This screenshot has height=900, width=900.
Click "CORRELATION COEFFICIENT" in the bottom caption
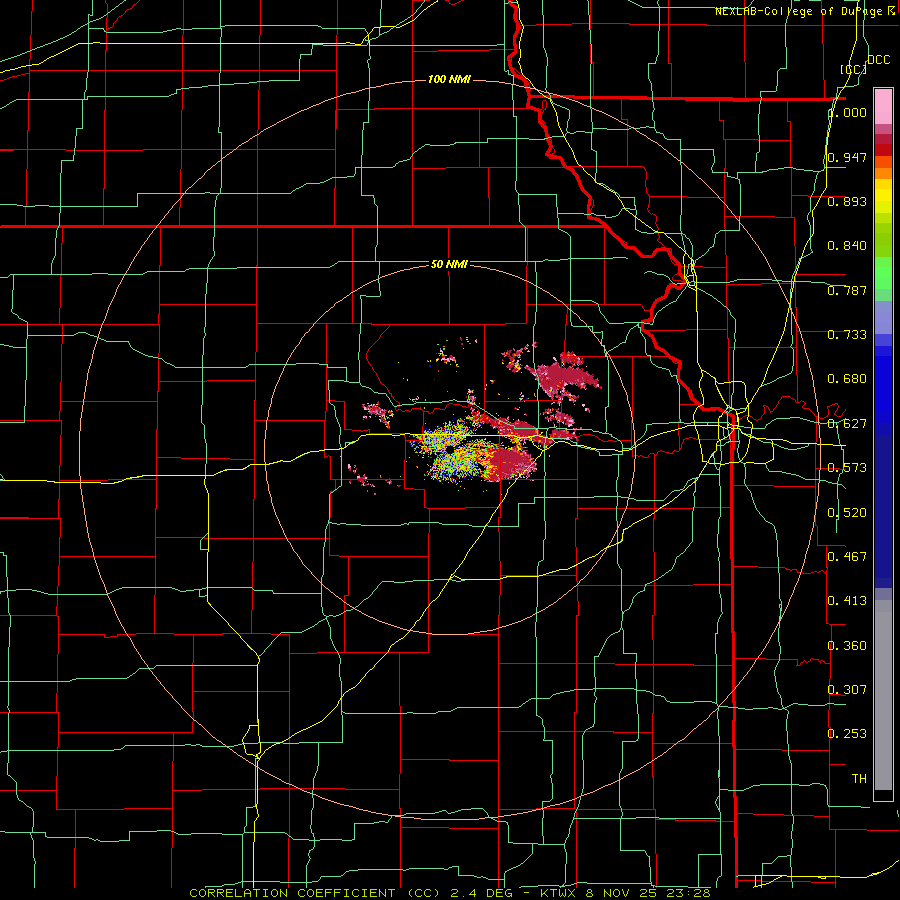(x=292, y=893)
